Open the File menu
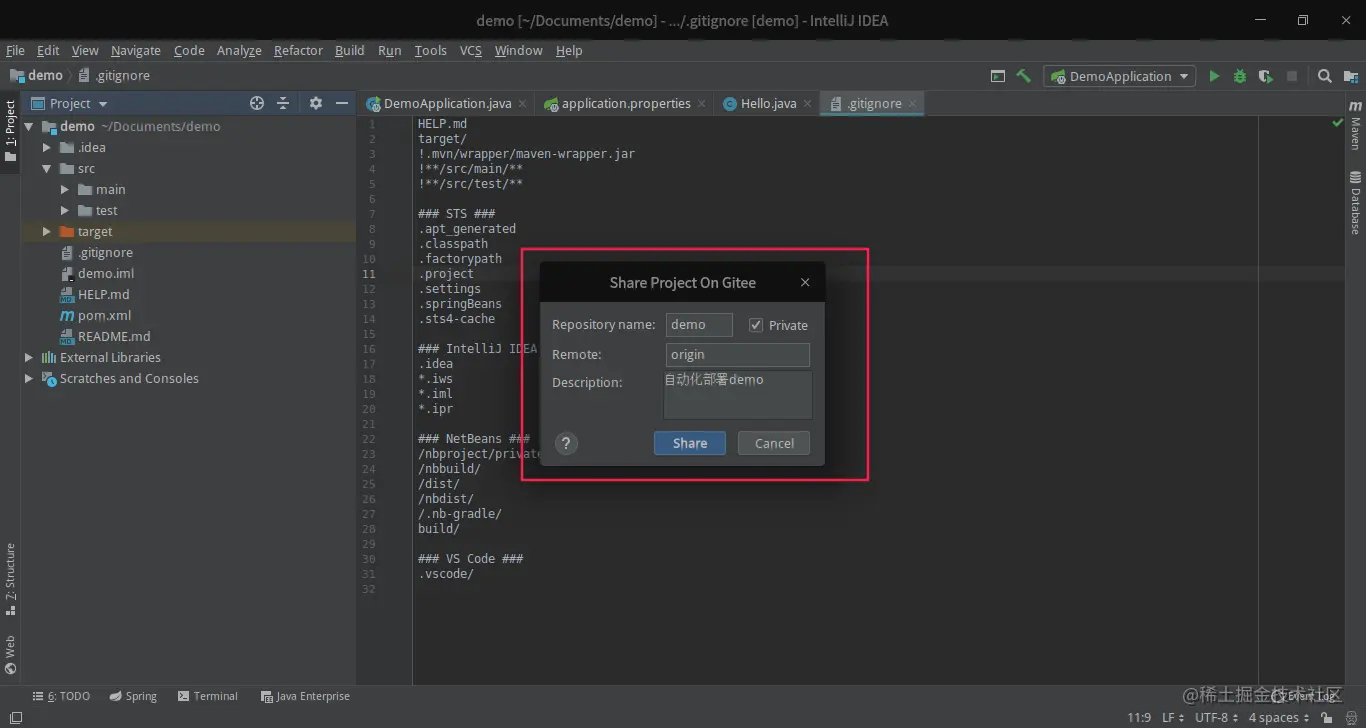 pos(15,51)
